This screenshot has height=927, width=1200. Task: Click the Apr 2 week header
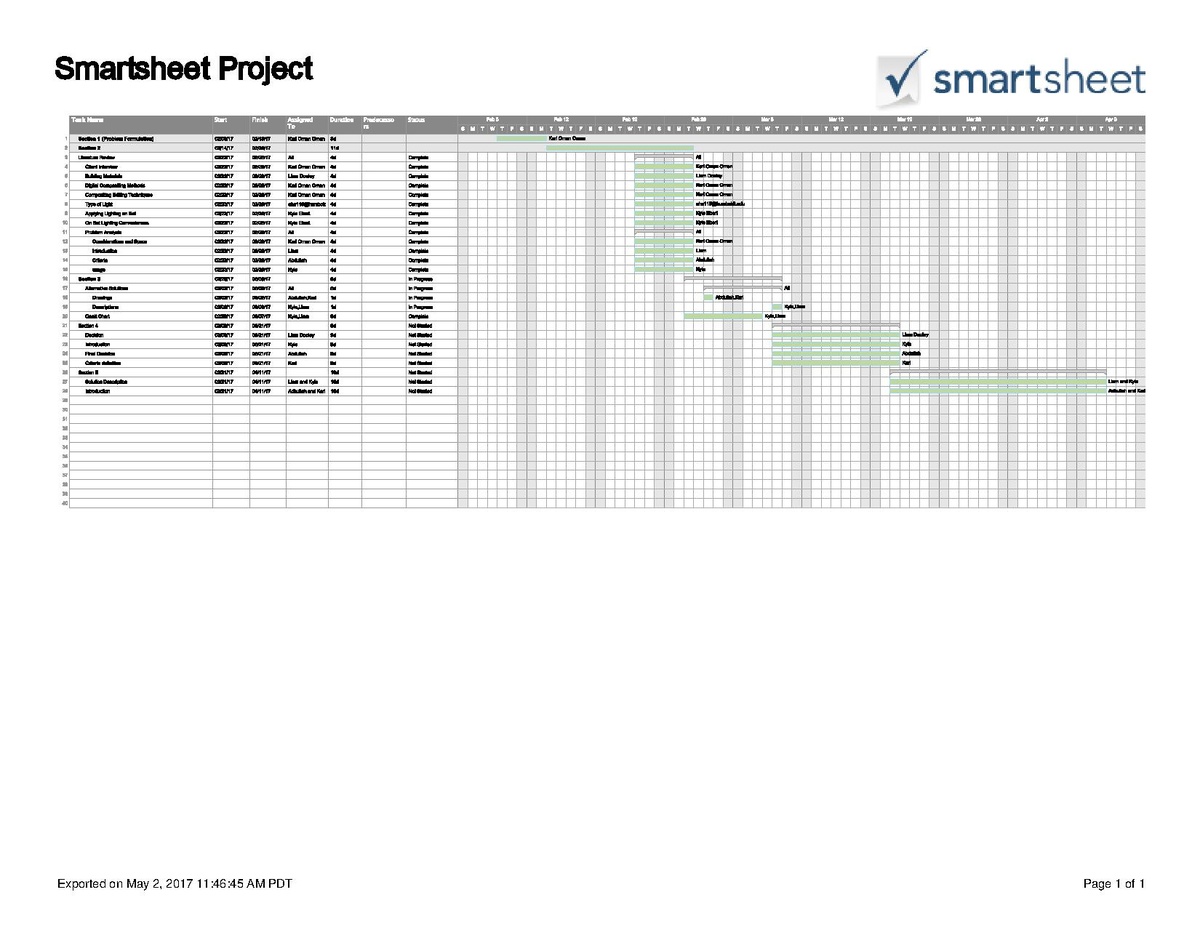(1042, 119)
